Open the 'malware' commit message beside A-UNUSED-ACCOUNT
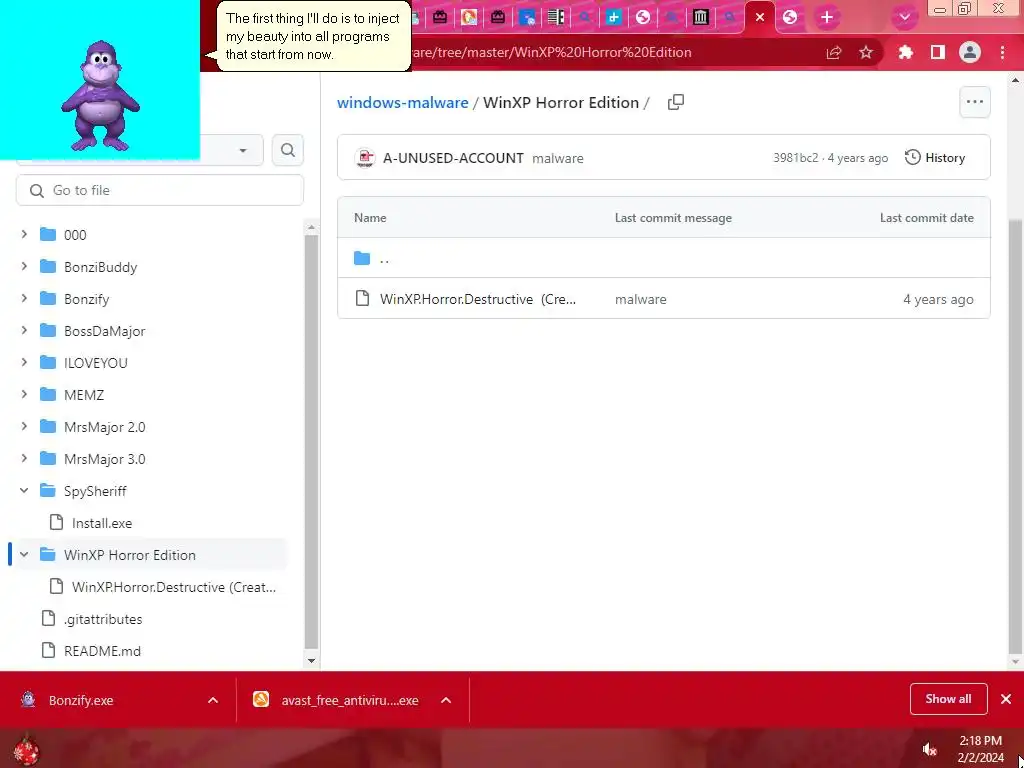Screen dimensions: 1024x768 point(558,158)
